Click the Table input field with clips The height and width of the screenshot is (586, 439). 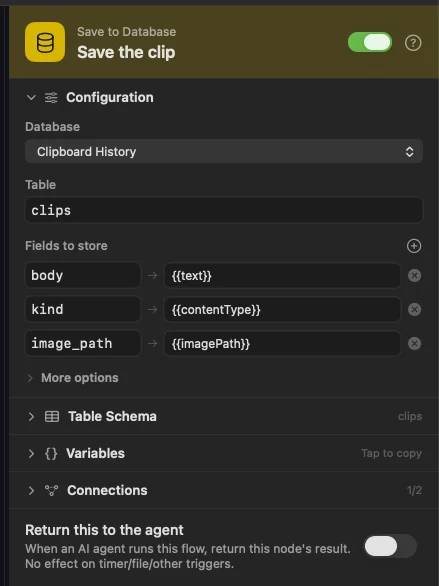click(x=224, y=210)
